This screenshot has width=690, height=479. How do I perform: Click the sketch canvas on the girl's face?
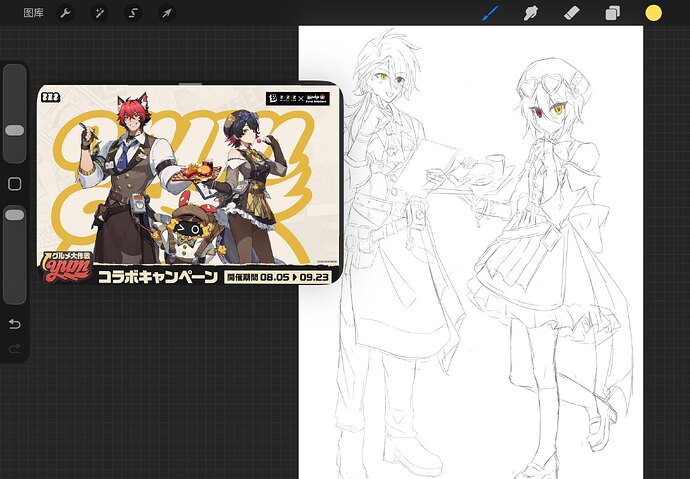tap(548, 112)
